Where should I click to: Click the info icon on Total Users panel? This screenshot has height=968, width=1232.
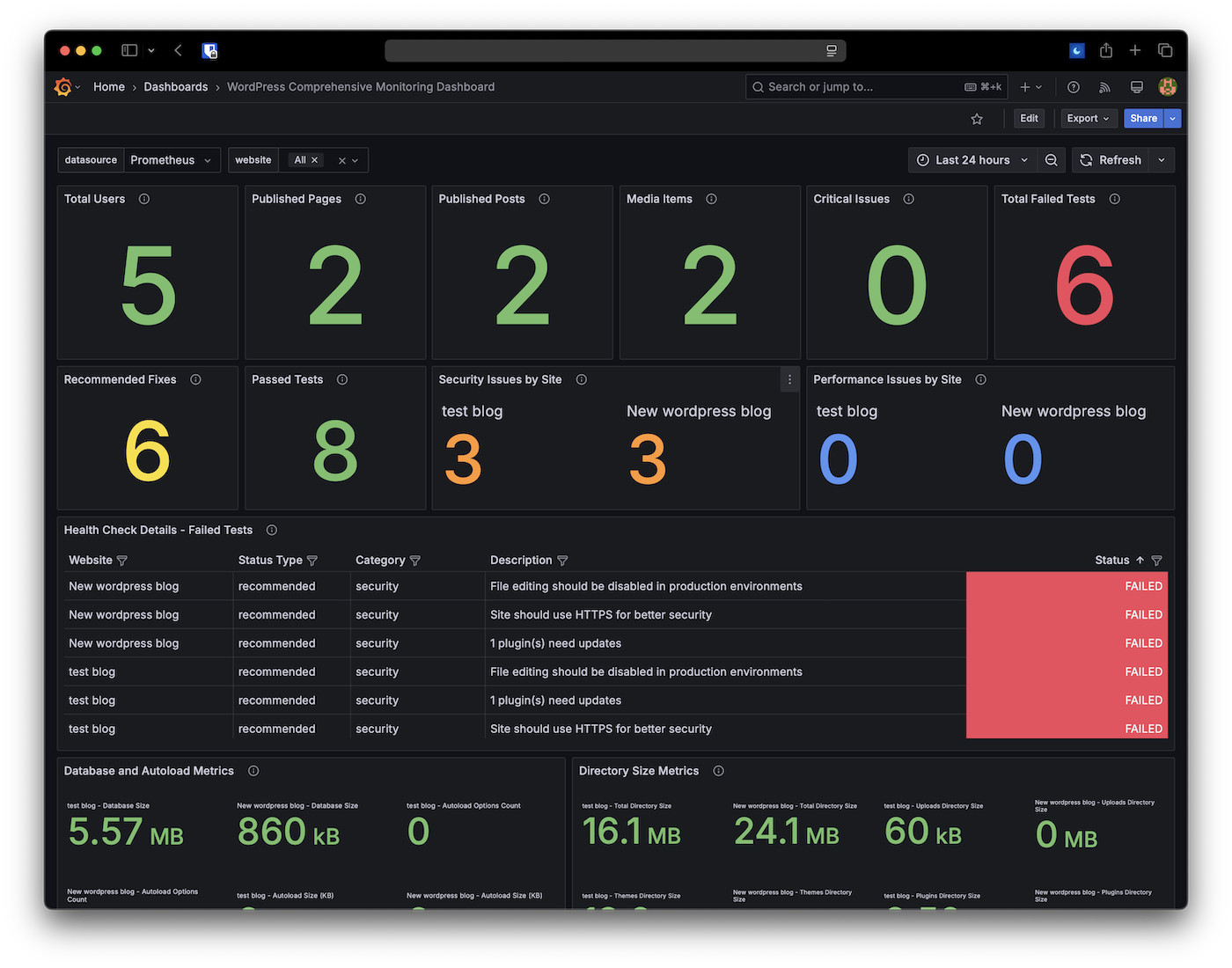coord(143,199)
